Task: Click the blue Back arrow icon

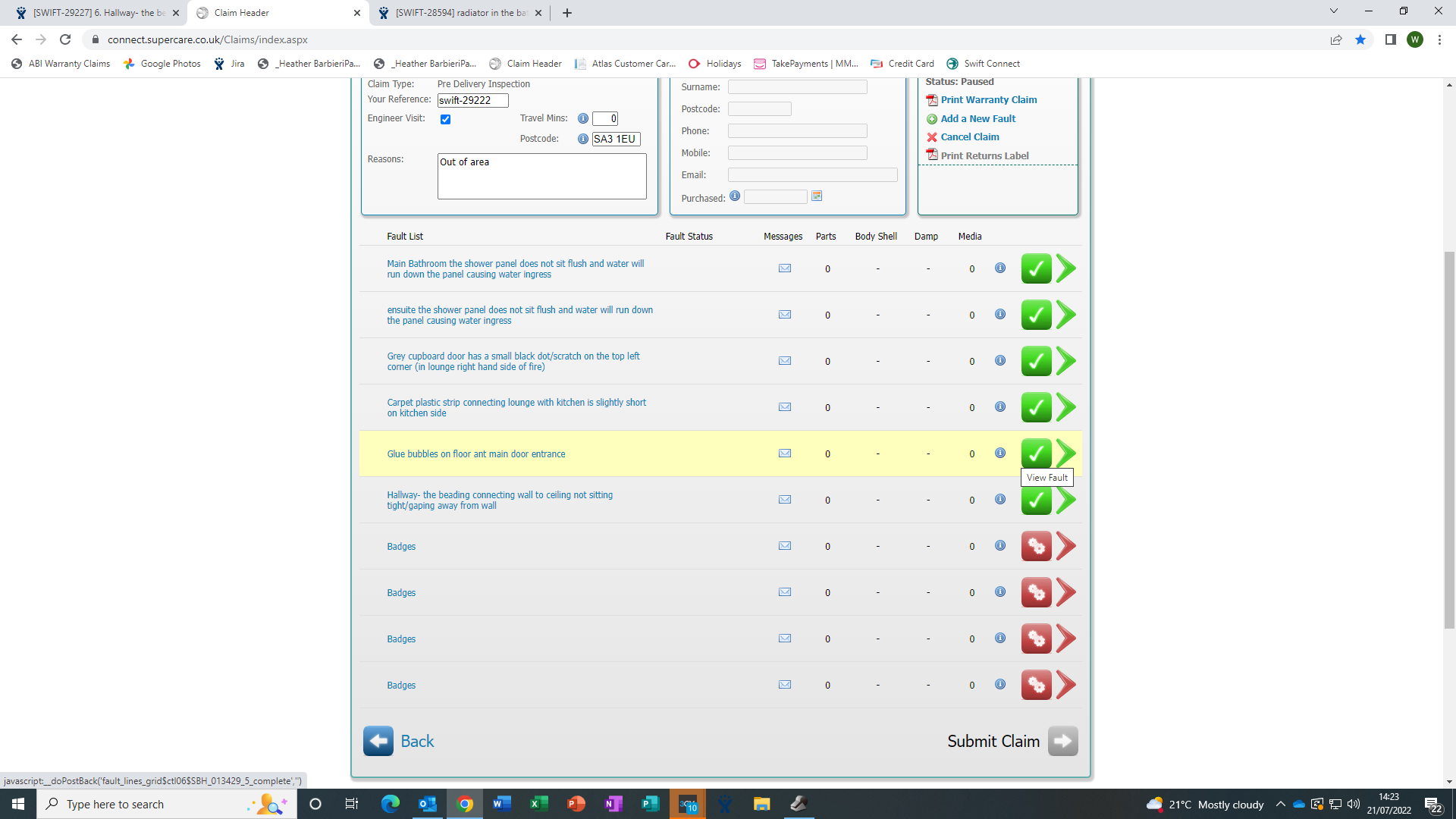Action: 378,741
